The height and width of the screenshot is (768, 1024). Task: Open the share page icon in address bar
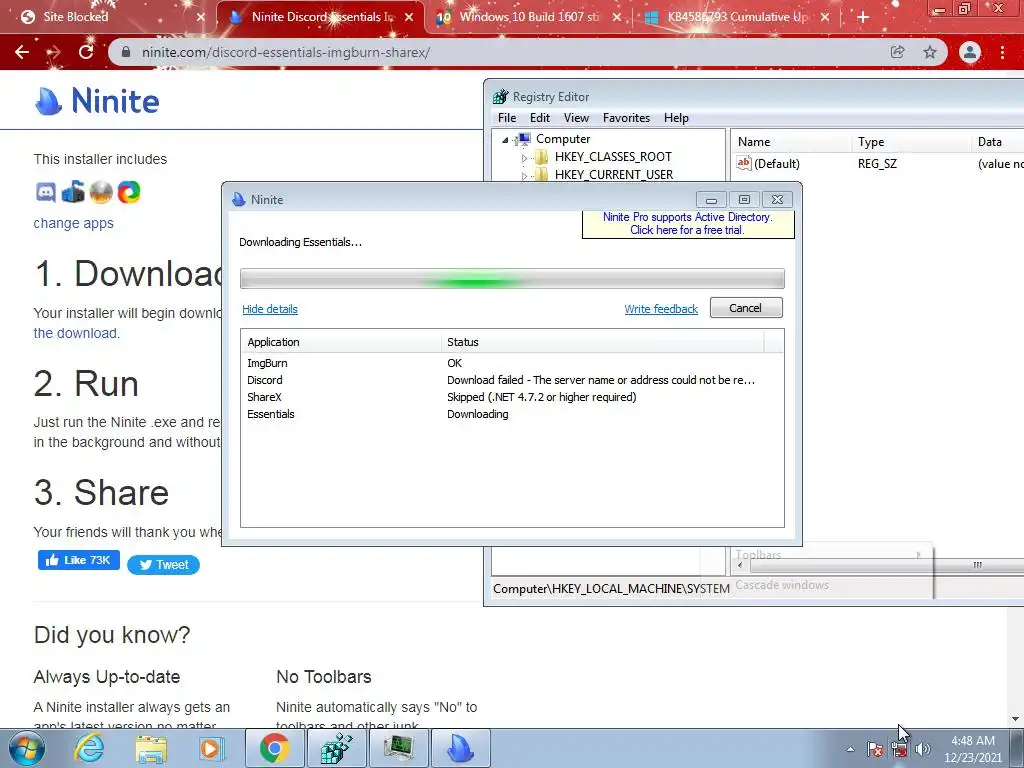898,52
